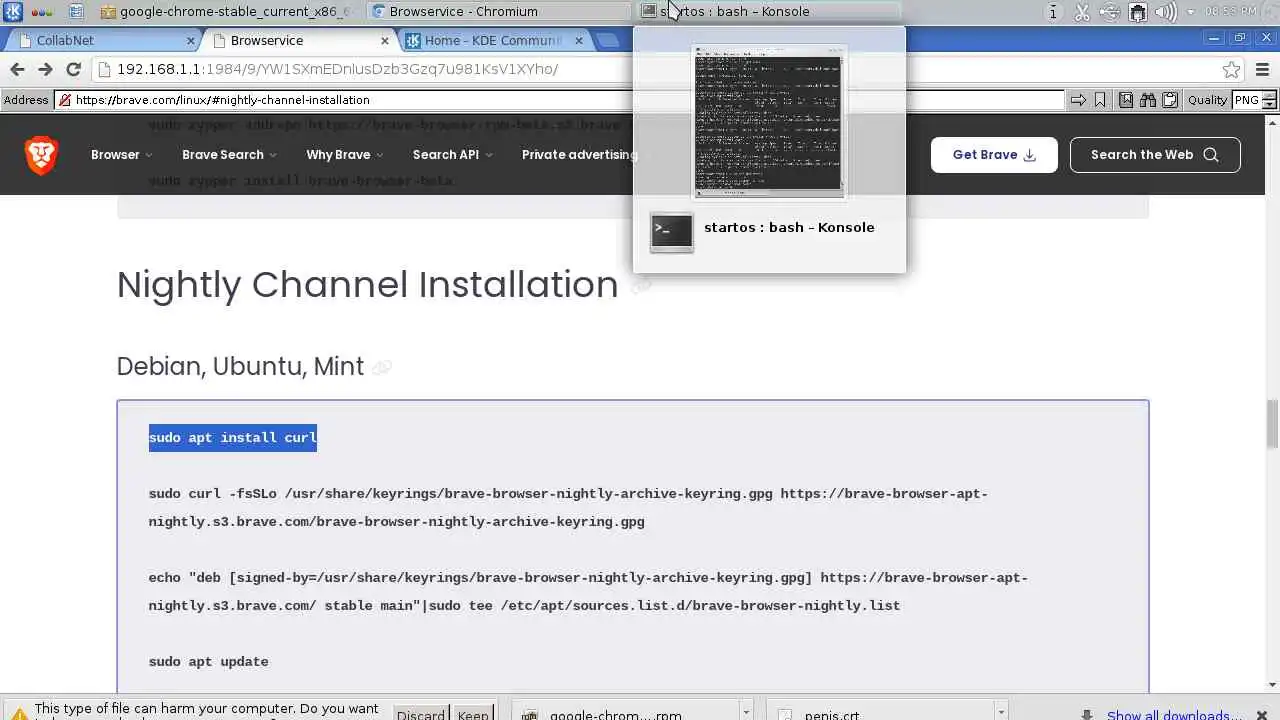Select the Konsole window thumbnail preview

[x=769, y=122]
